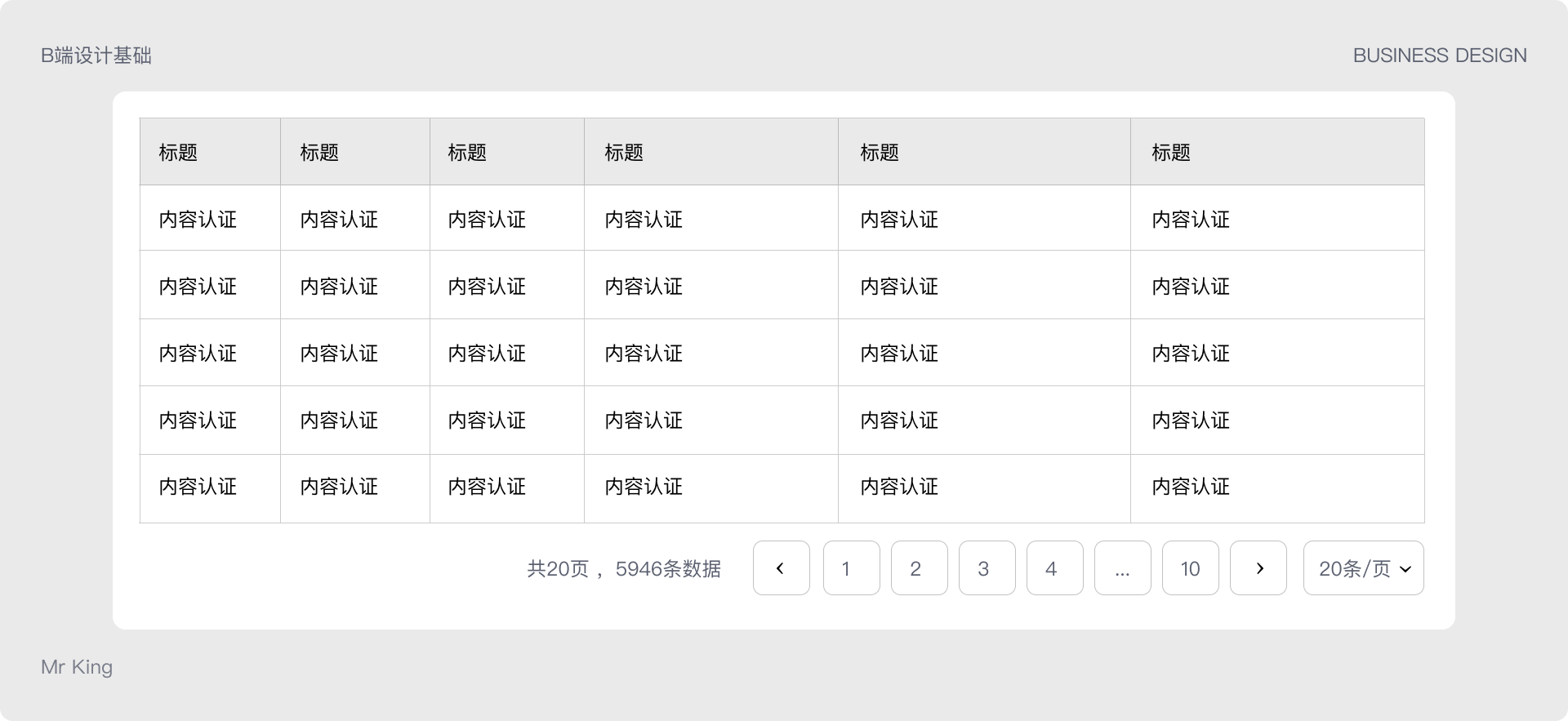Select page 1 in pagination
The height and width of the screenshot is (721, 1568).
[852, 568]
